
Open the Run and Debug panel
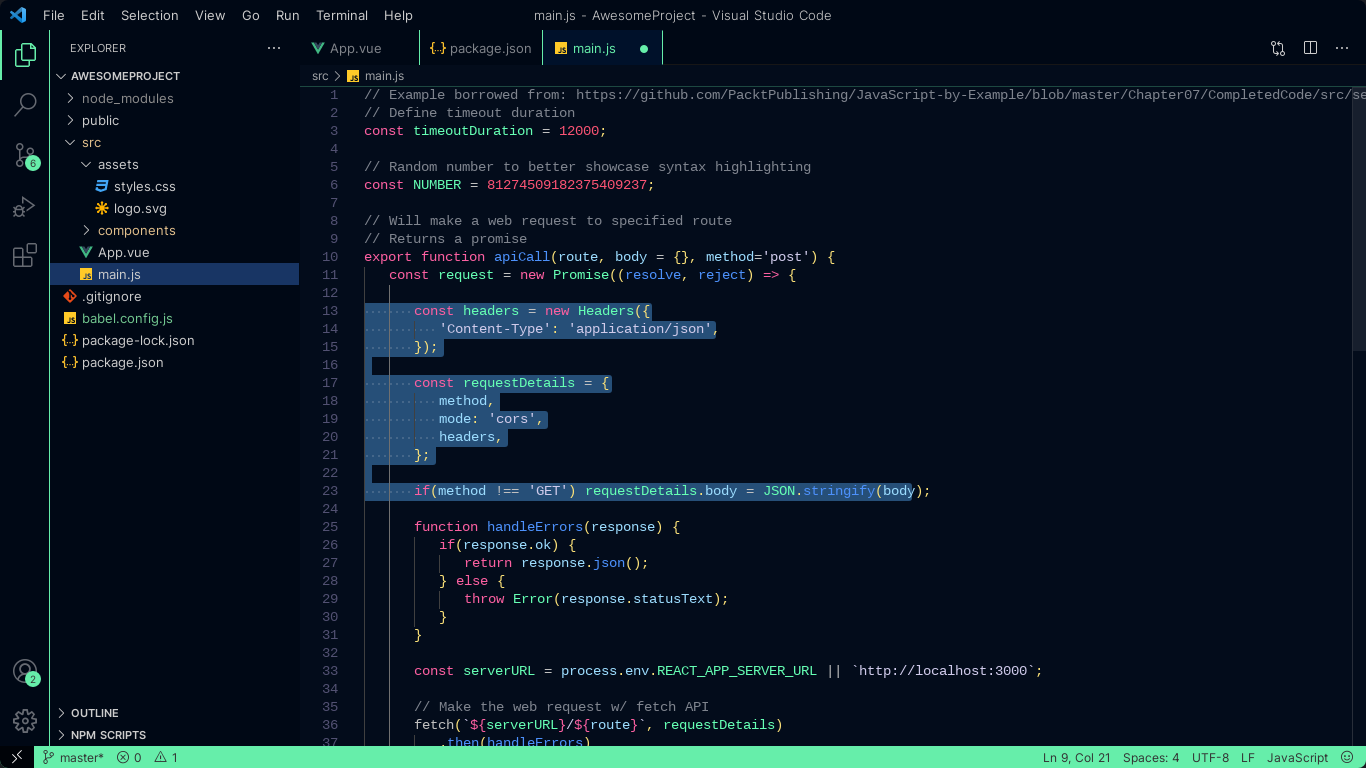(x=24, y=207)
